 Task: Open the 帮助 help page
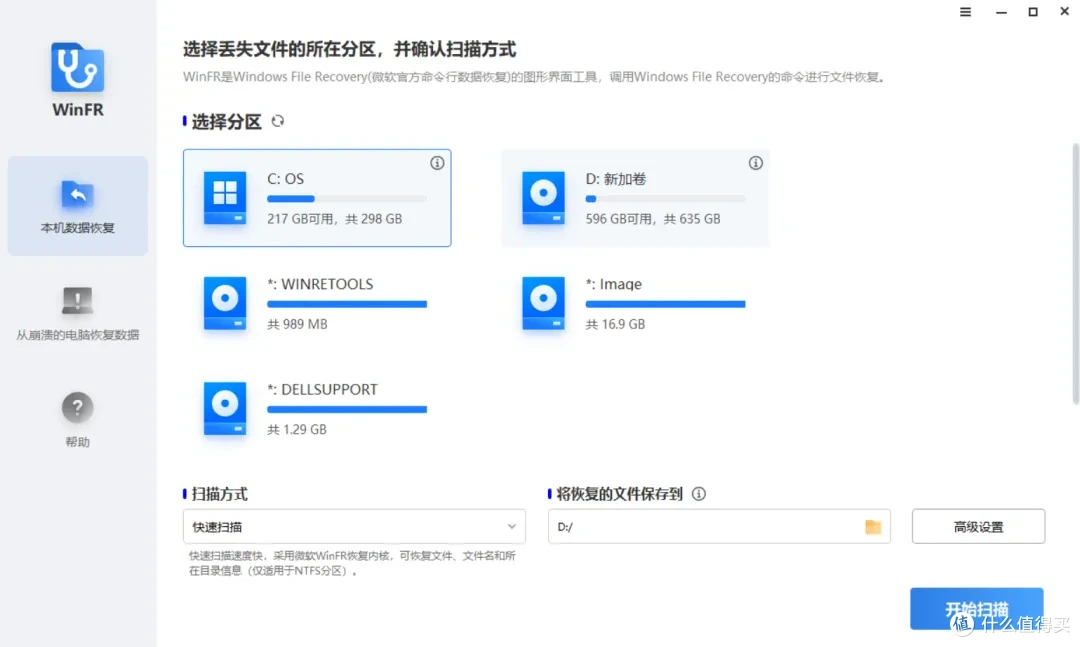(x=77, y=420)
